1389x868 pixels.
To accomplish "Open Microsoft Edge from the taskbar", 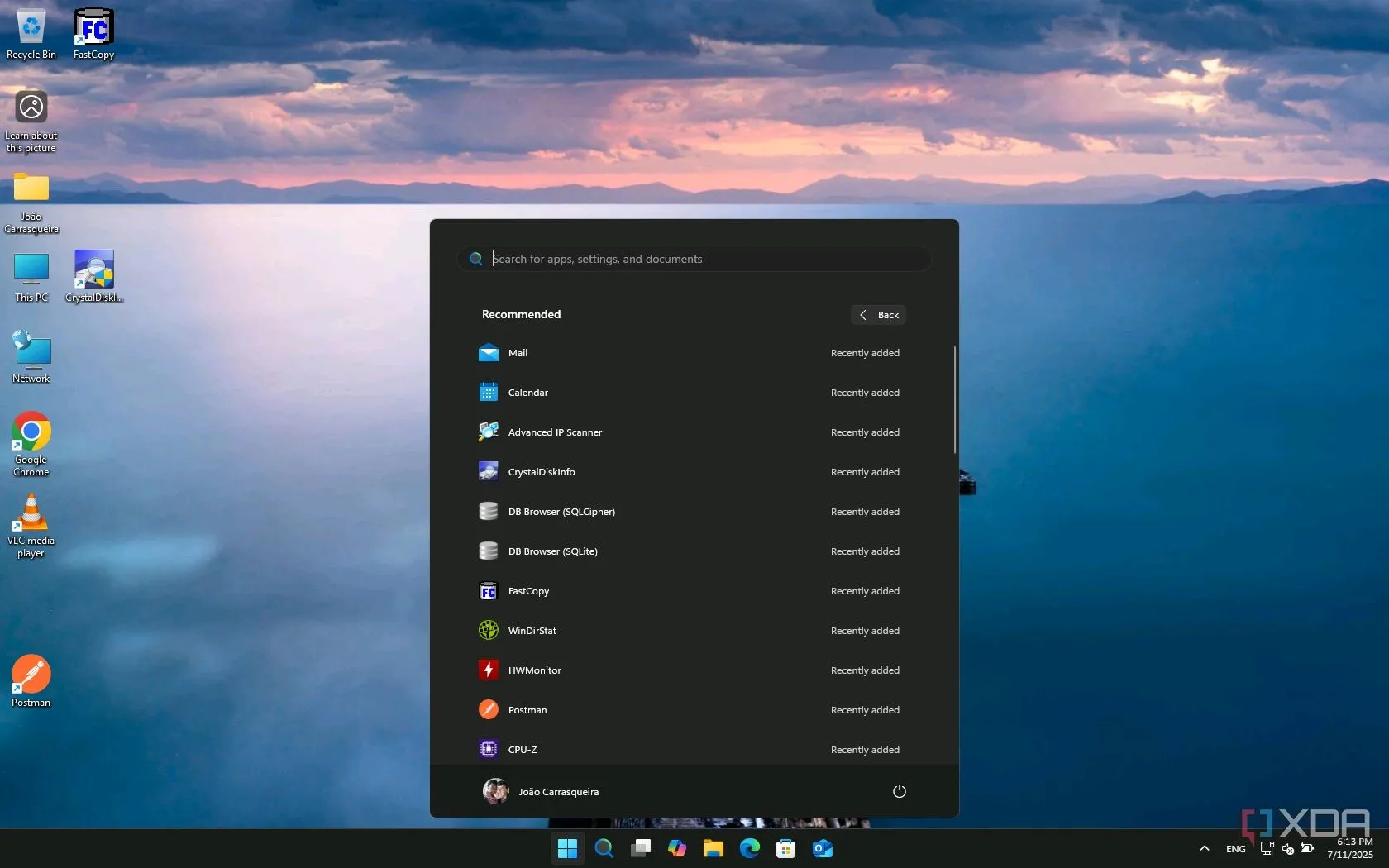I will click(x=749, y=848).
